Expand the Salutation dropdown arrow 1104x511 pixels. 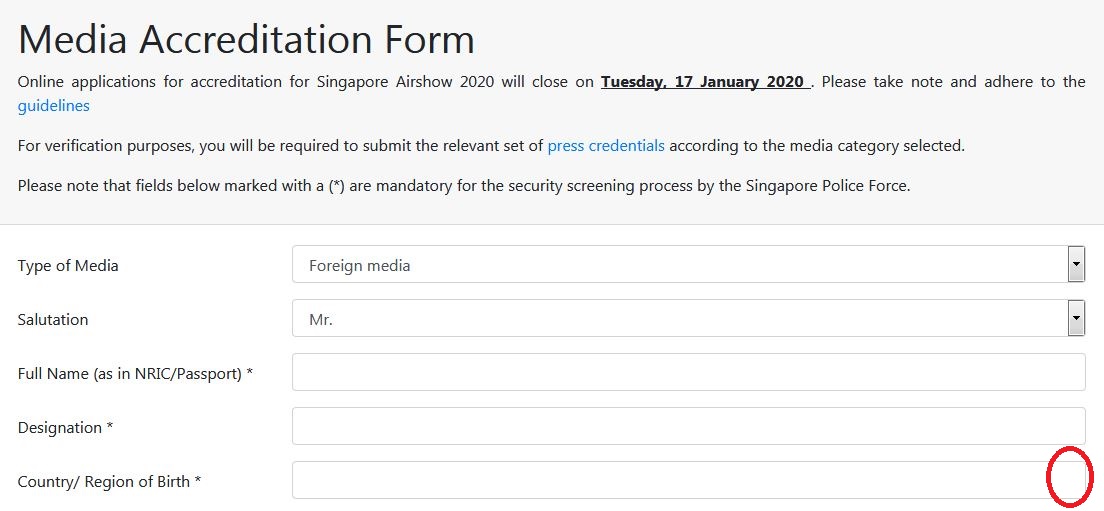(x=1076, y=319)
